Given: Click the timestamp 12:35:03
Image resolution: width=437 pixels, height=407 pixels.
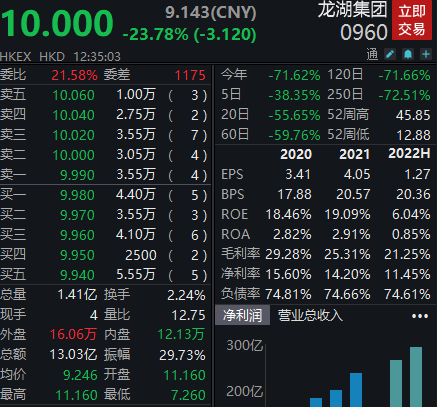Looking at the screenshot, I should (x=97, y=57).
